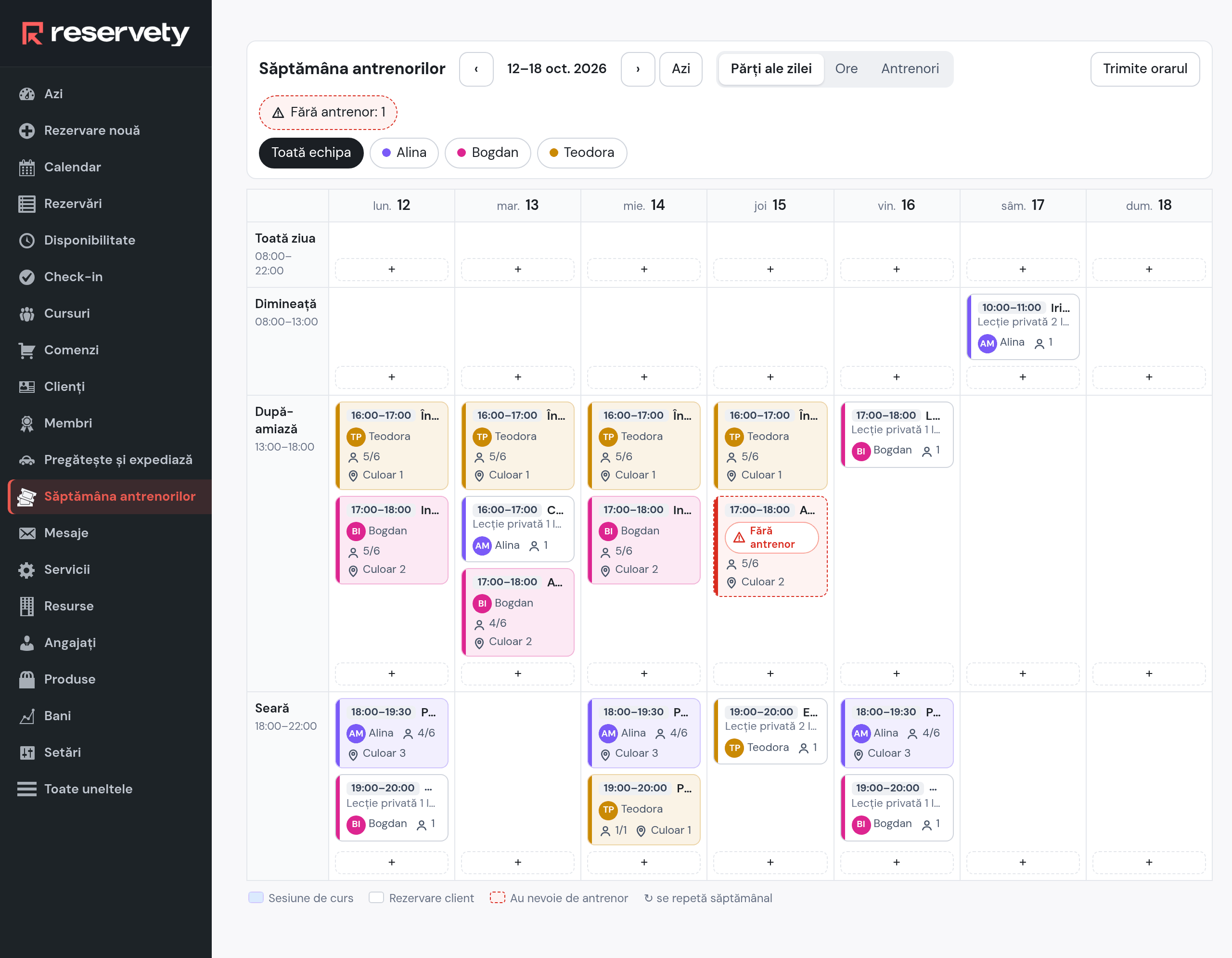
Task: Open the Servicii gear icon
Action: (26, 570)
